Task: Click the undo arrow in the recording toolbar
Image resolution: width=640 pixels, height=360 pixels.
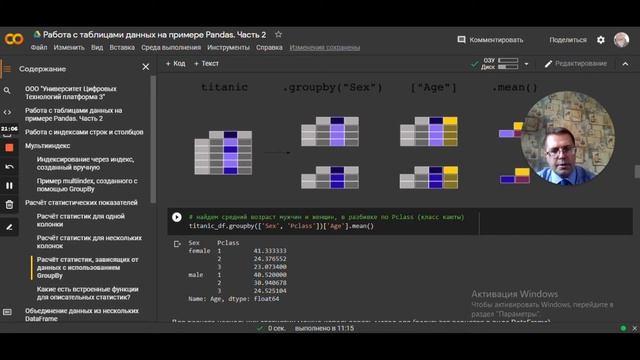Action: click(x=9, y=167)
